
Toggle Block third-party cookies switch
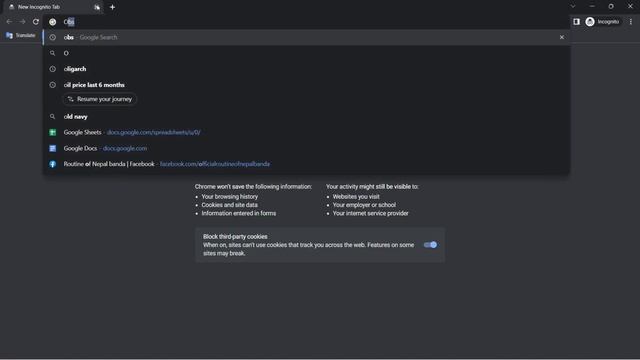tap(430, 245)
